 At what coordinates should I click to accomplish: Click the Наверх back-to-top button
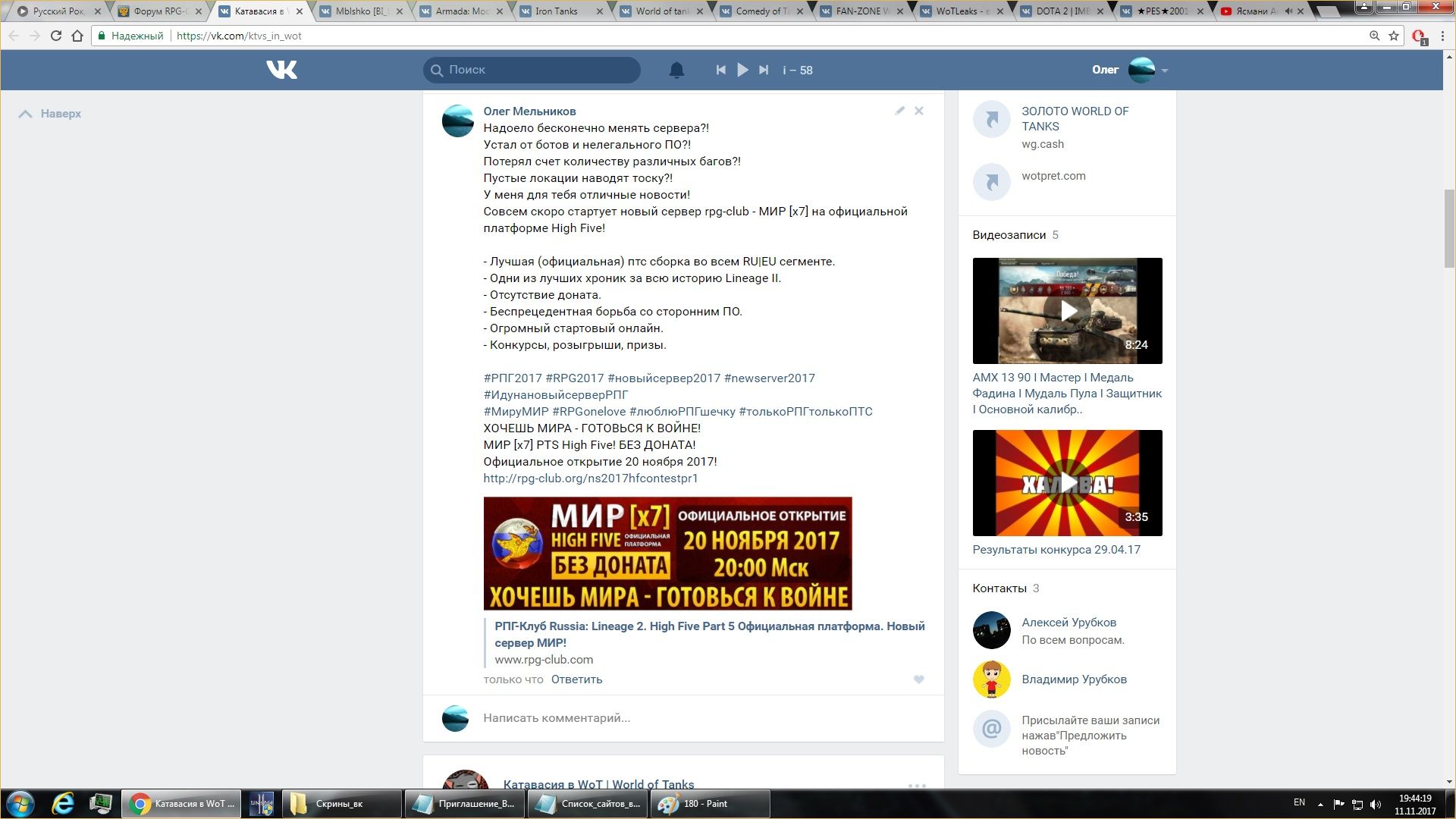(50, 114)
